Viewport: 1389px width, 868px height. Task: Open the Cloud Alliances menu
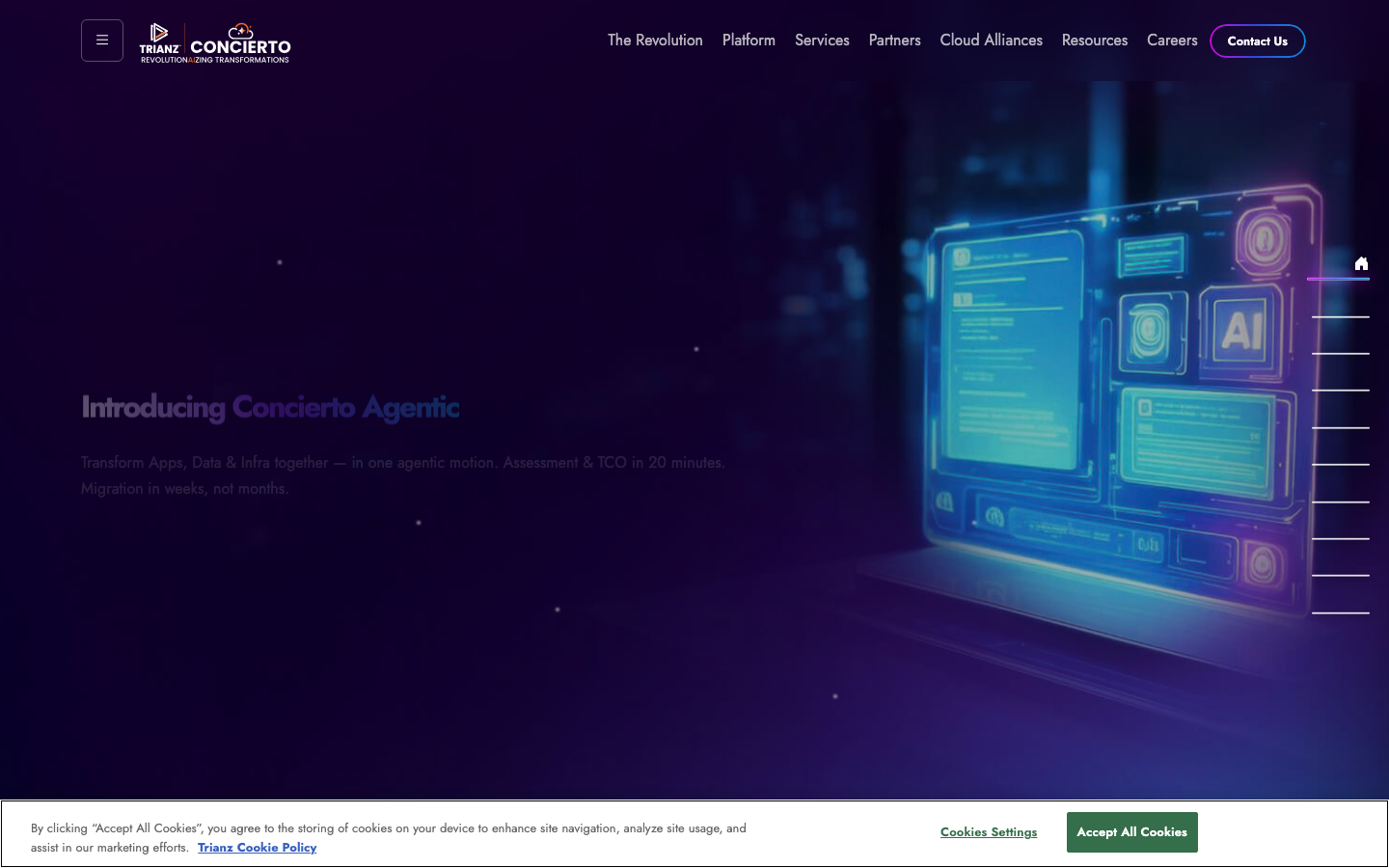[992, 41]
